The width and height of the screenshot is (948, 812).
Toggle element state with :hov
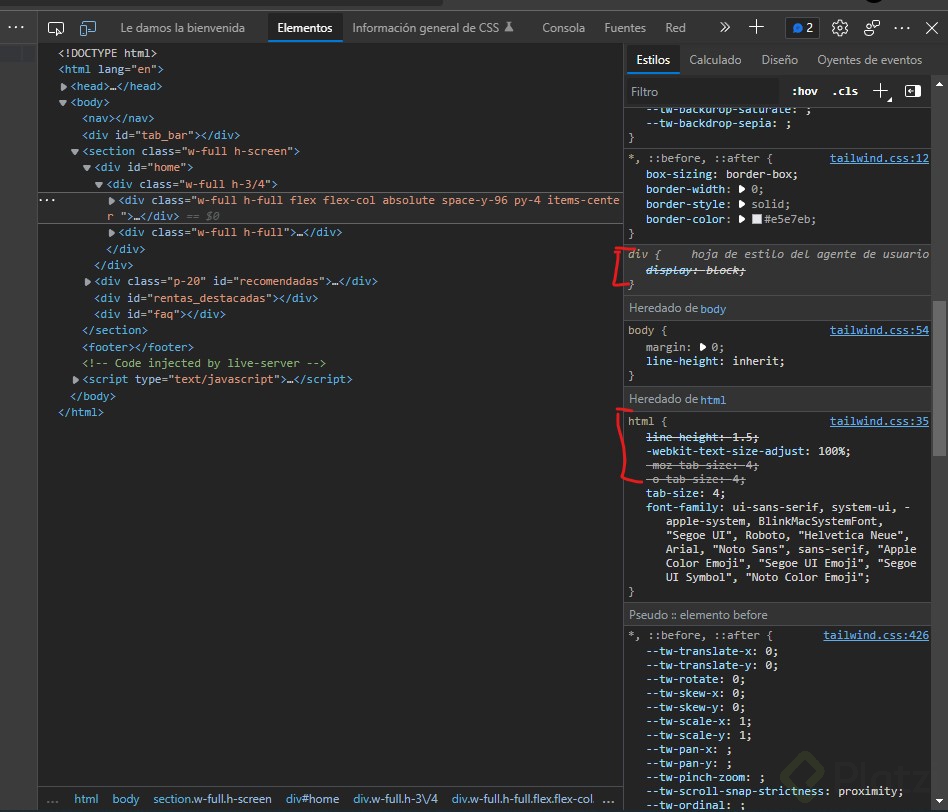(804, 91)
